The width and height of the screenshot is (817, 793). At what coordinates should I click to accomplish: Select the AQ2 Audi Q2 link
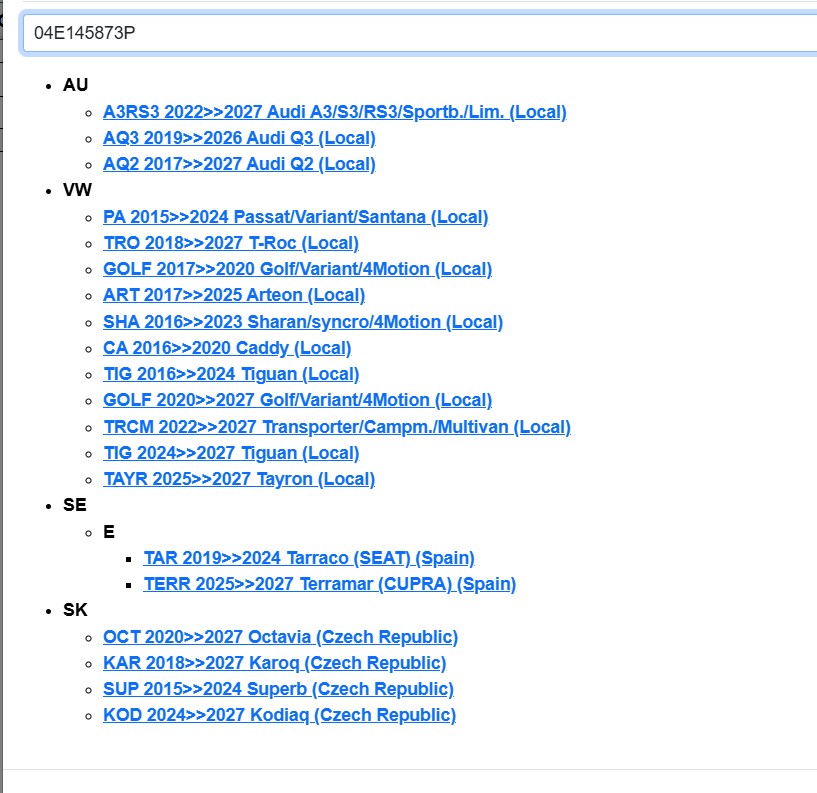(x=239, y=164)
